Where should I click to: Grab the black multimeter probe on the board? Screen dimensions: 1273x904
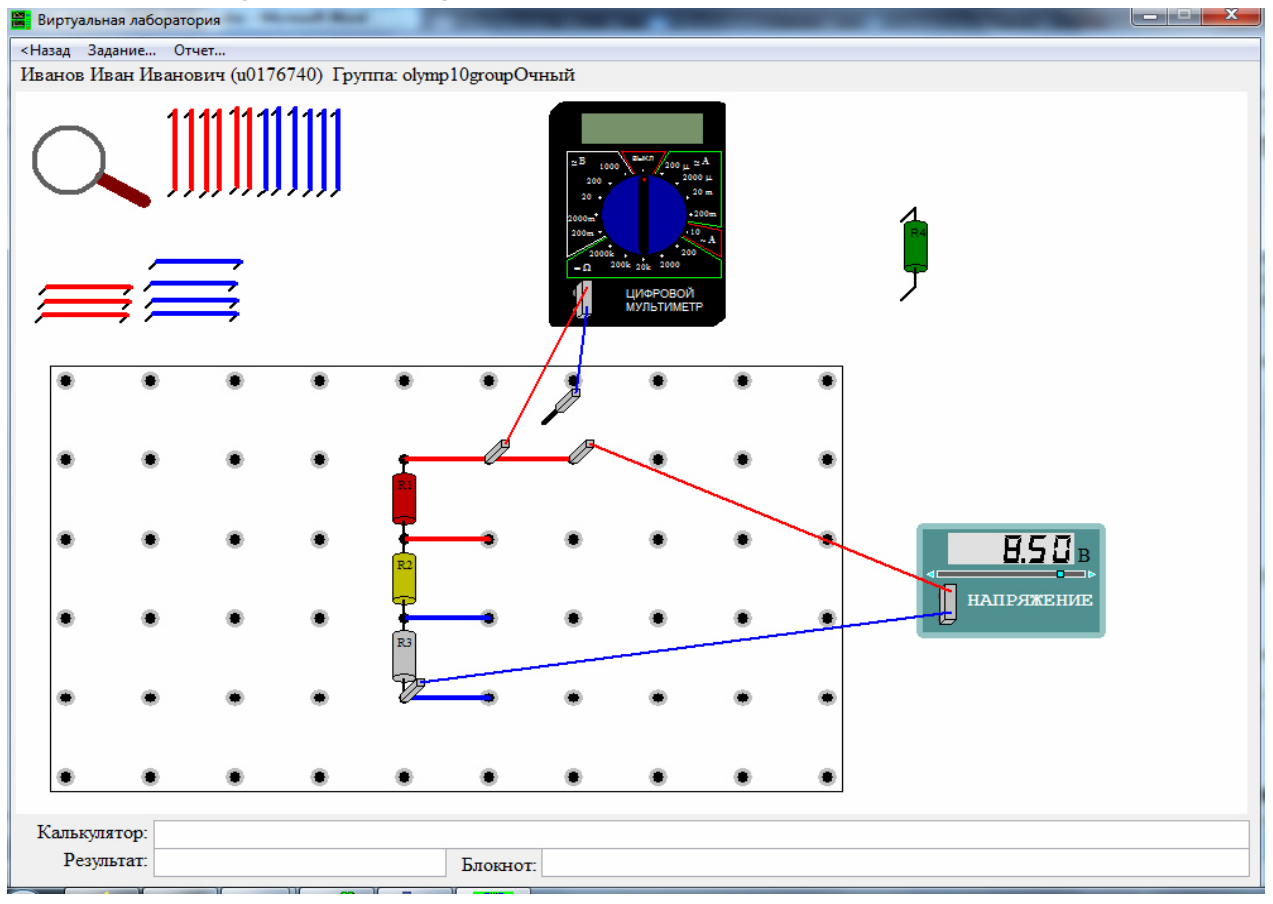click(x=563, y=406)
